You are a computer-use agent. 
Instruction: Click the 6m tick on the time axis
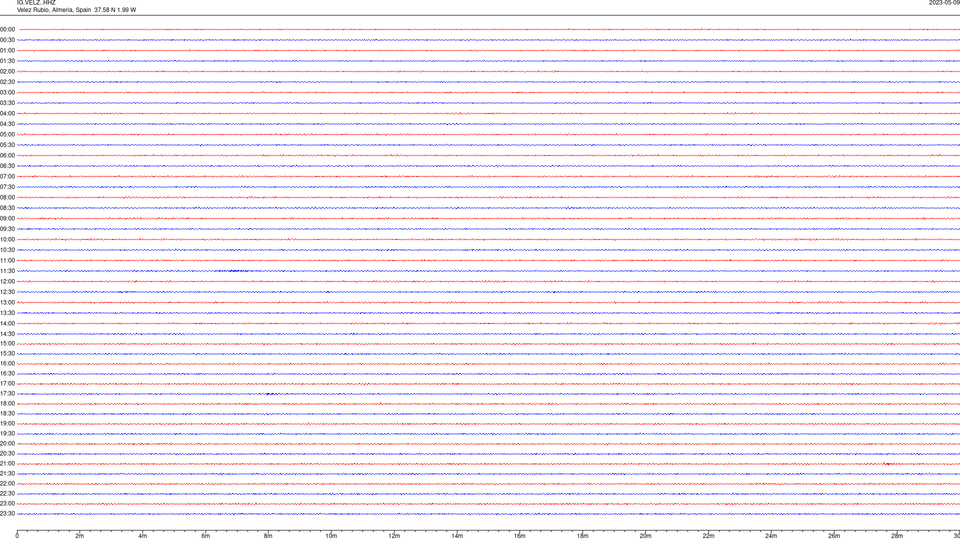point(205,536)
